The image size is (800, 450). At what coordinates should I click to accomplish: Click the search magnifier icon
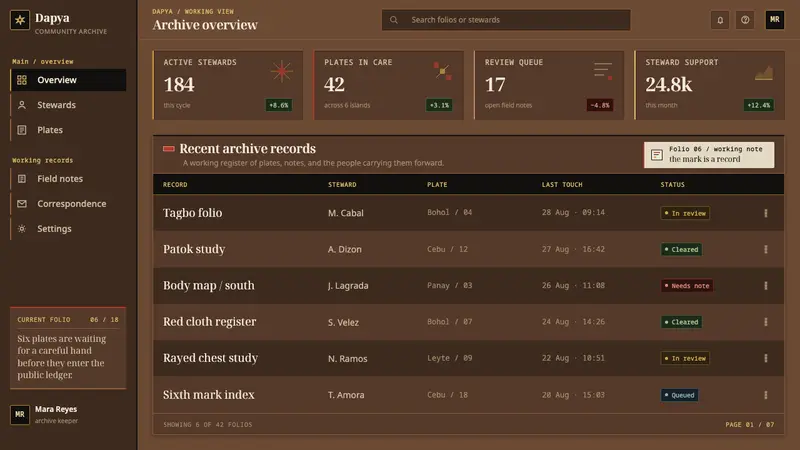[394, 20]
